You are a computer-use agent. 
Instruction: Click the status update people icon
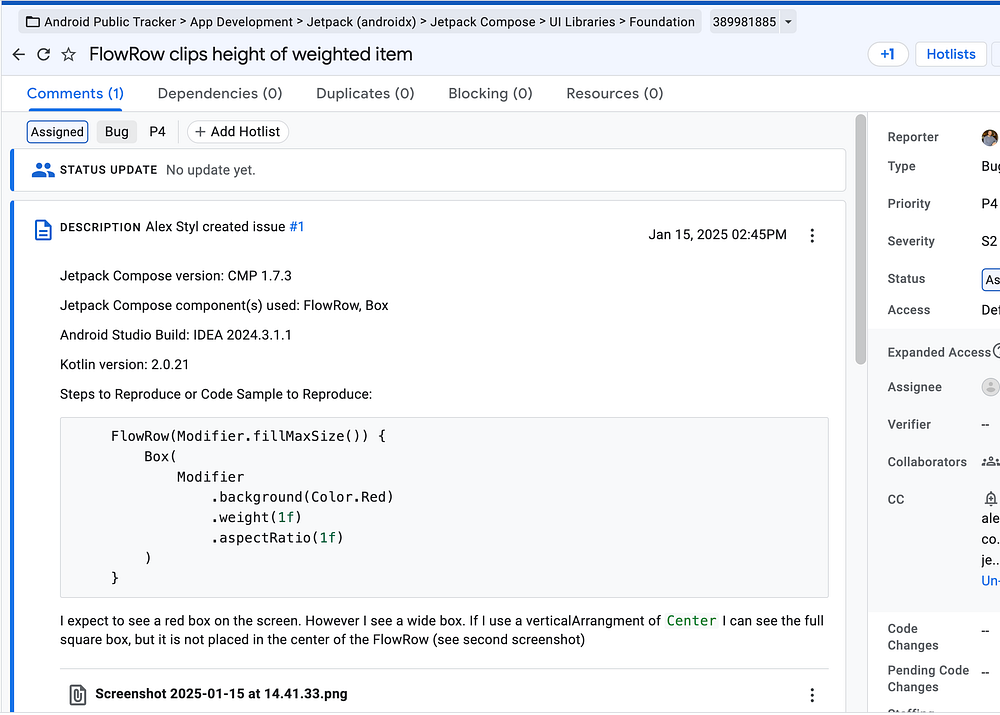click(43, 170)
